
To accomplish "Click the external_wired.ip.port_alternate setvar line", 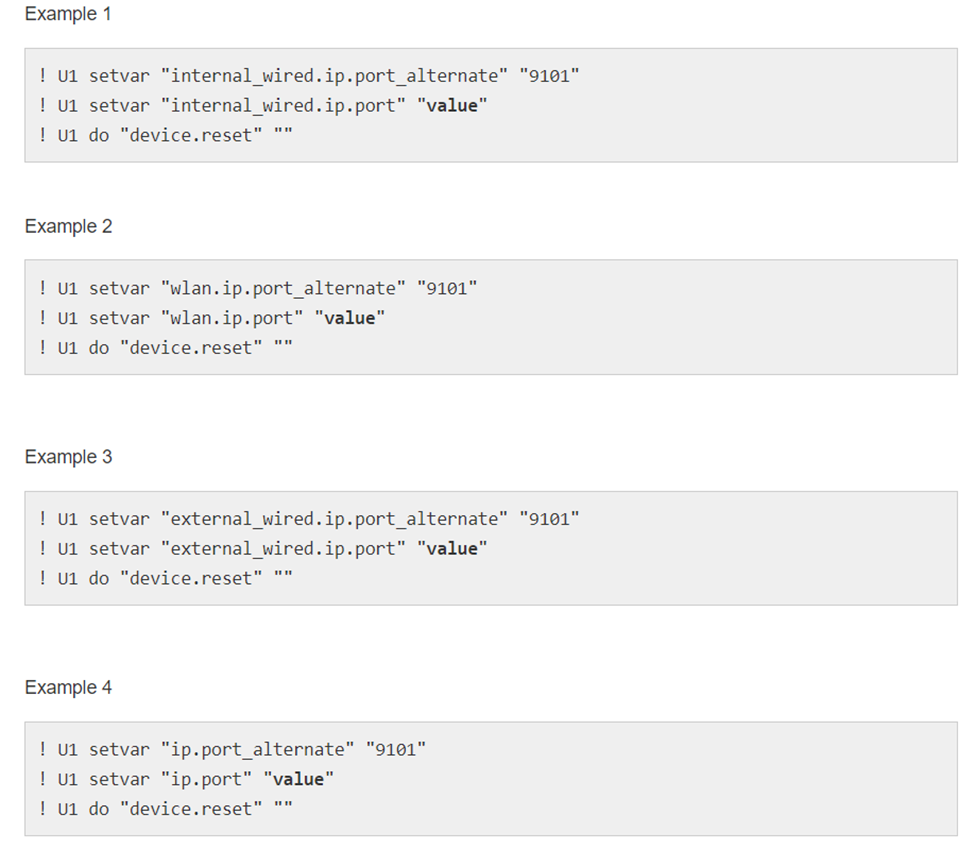I will click(310, 519).
